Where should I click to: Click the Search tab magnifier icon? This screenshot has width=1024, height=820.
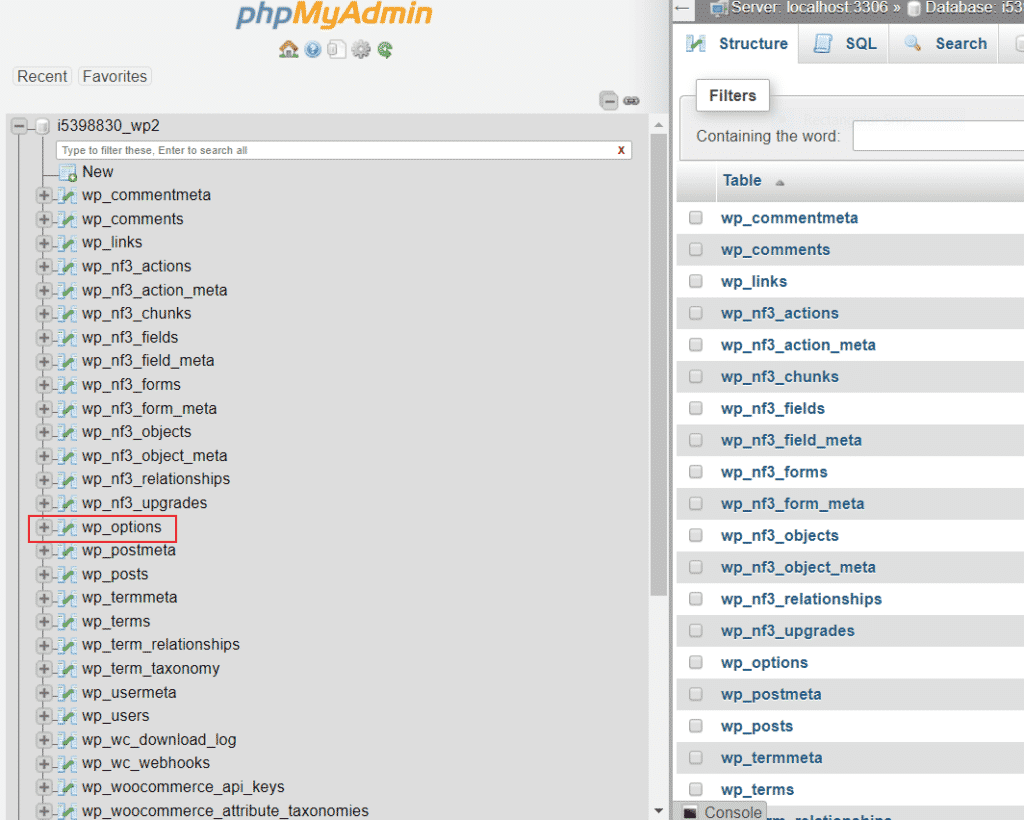(912, 44)
